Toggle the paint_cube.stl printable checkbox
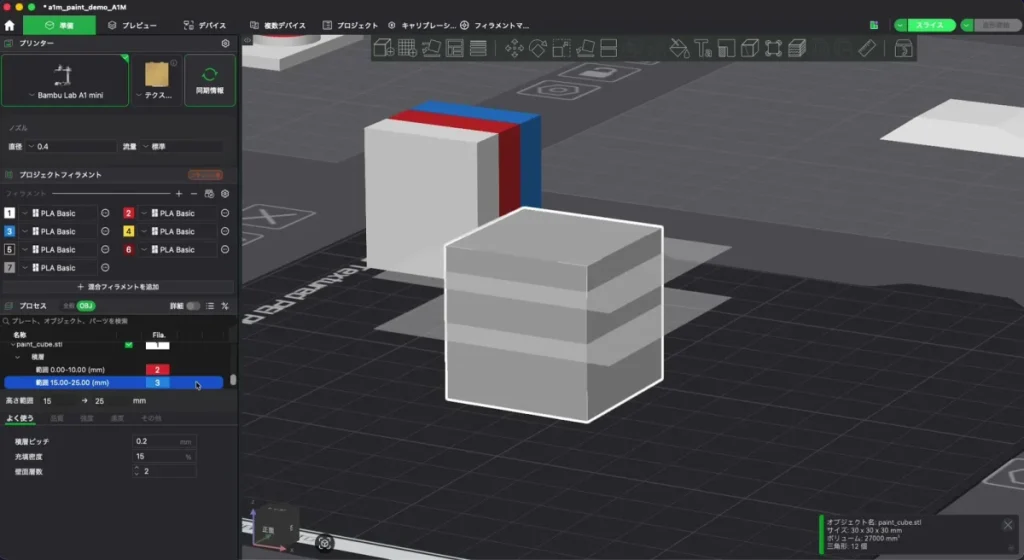 129,345
